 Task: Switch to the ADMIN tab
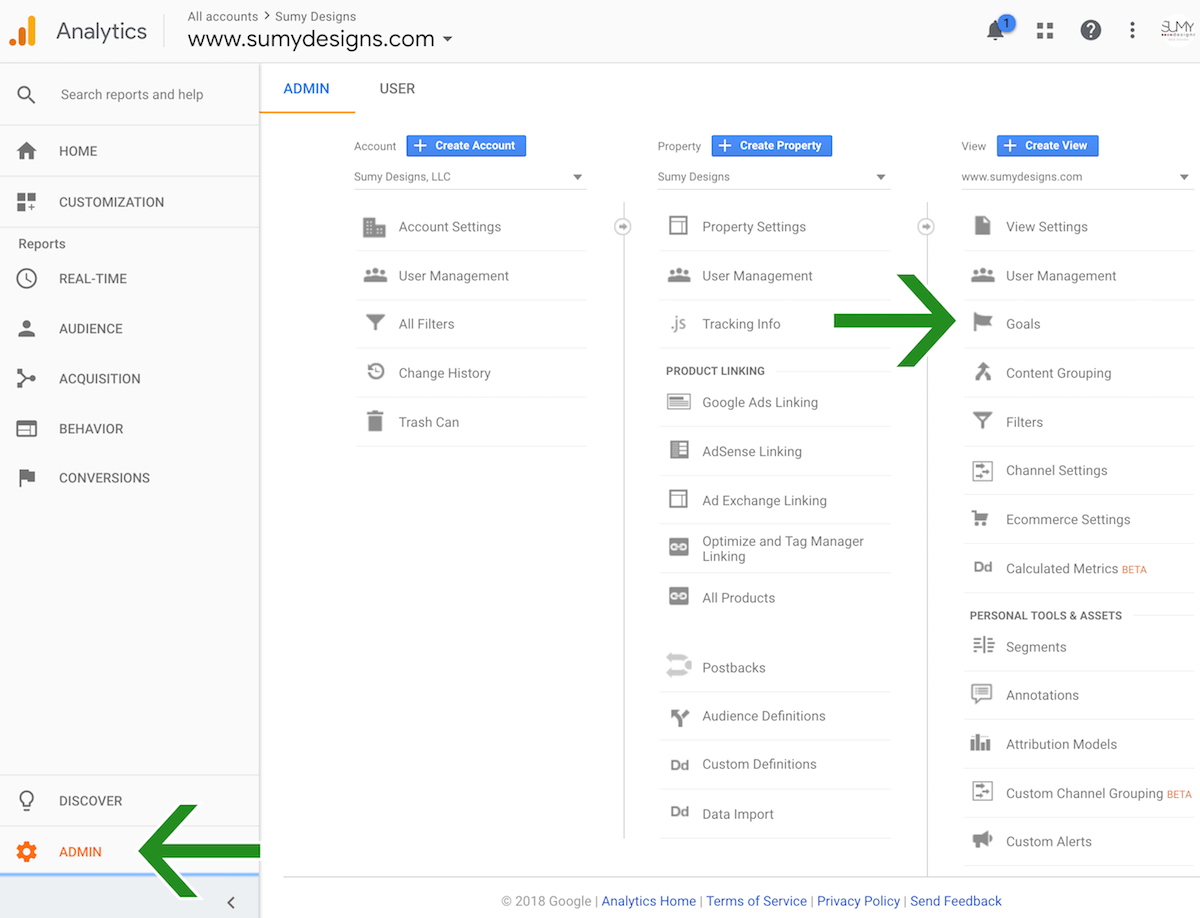coord(306,88)
